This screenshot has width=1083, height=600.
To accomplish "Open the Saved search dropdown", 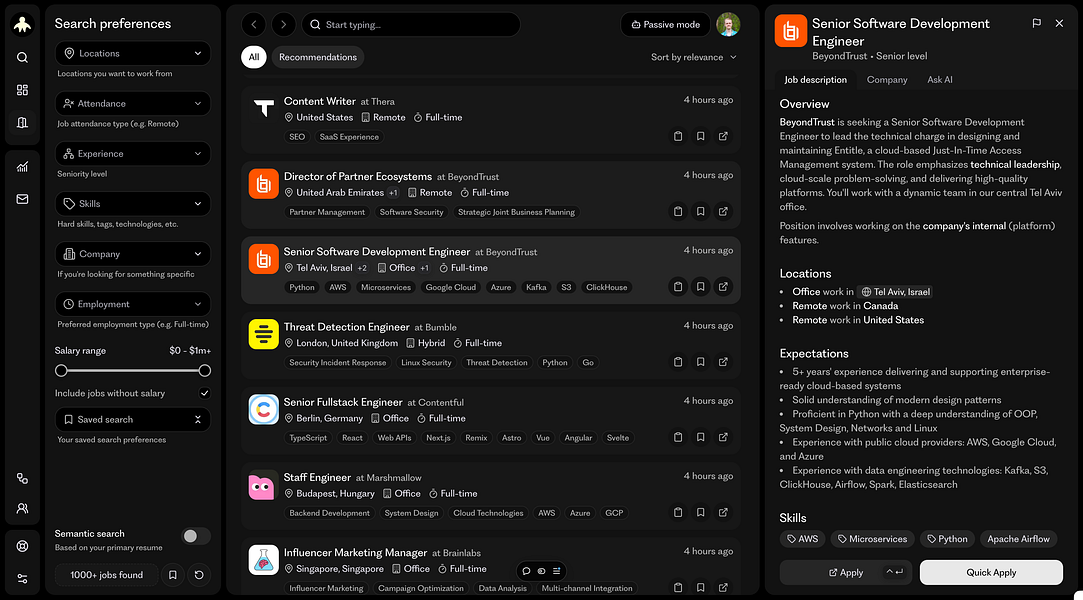I will [133, 419].
